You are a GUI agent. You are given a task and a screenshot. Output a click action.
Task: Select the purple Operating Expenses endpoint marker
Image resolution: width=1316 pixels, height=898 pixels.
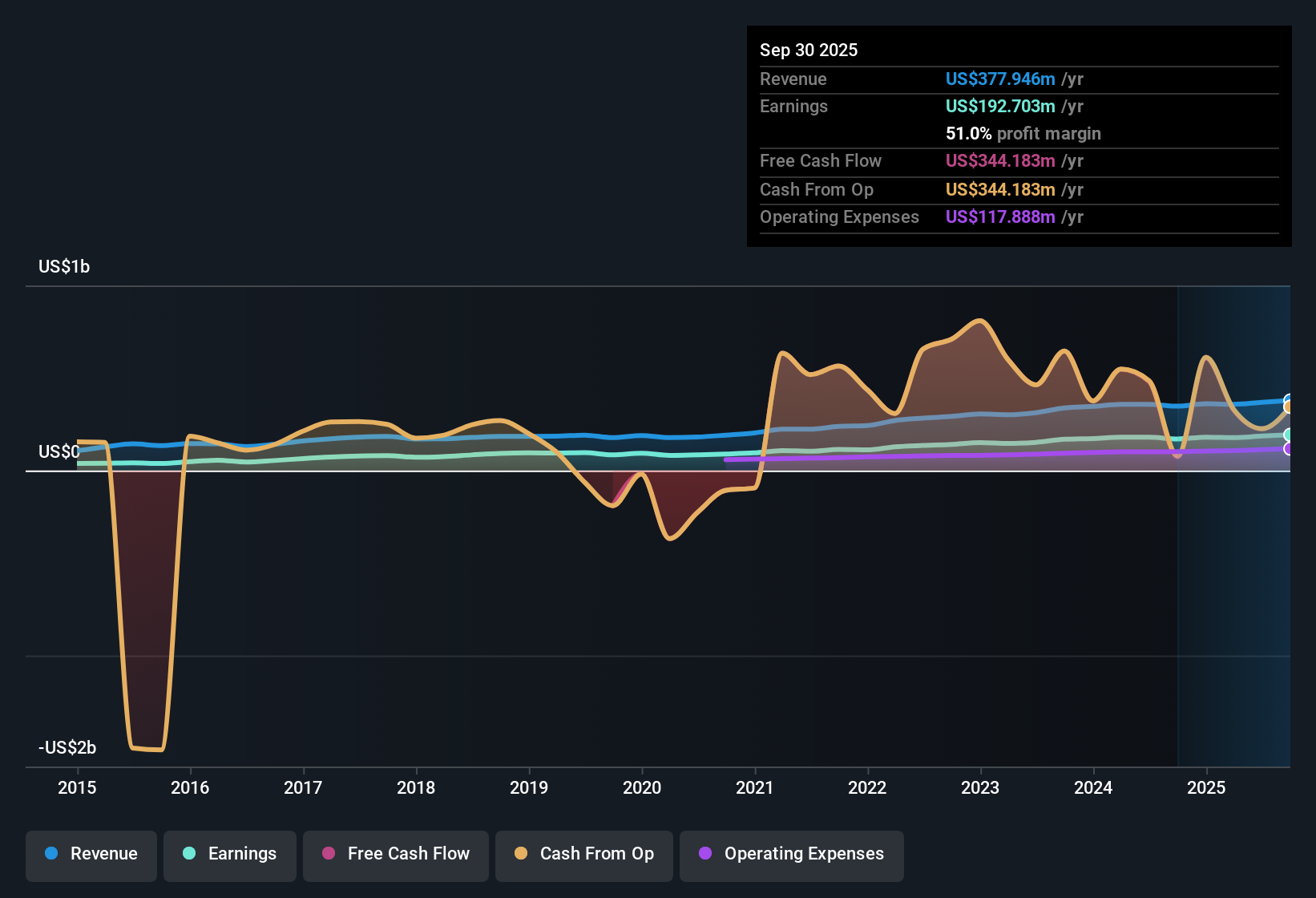tap(1288, 448)
